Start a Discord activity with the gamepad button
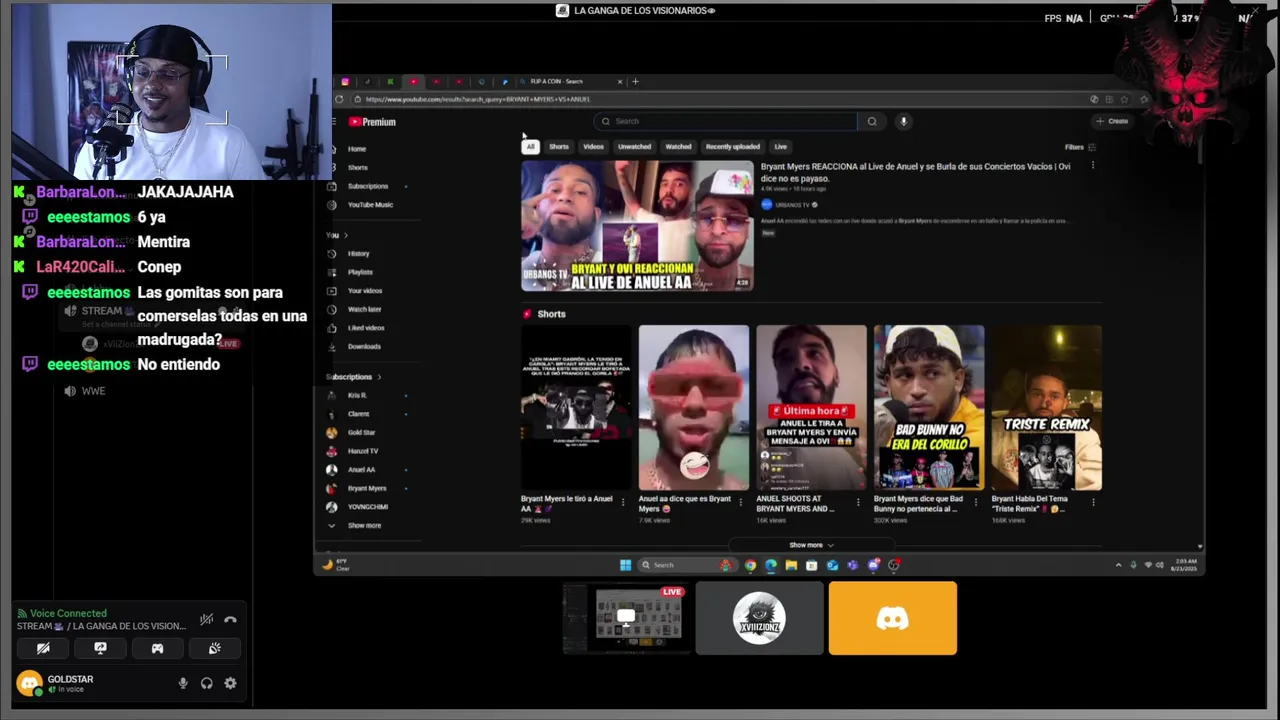The width and height of the screenshot is (1280, 720). tap(157, 648)
